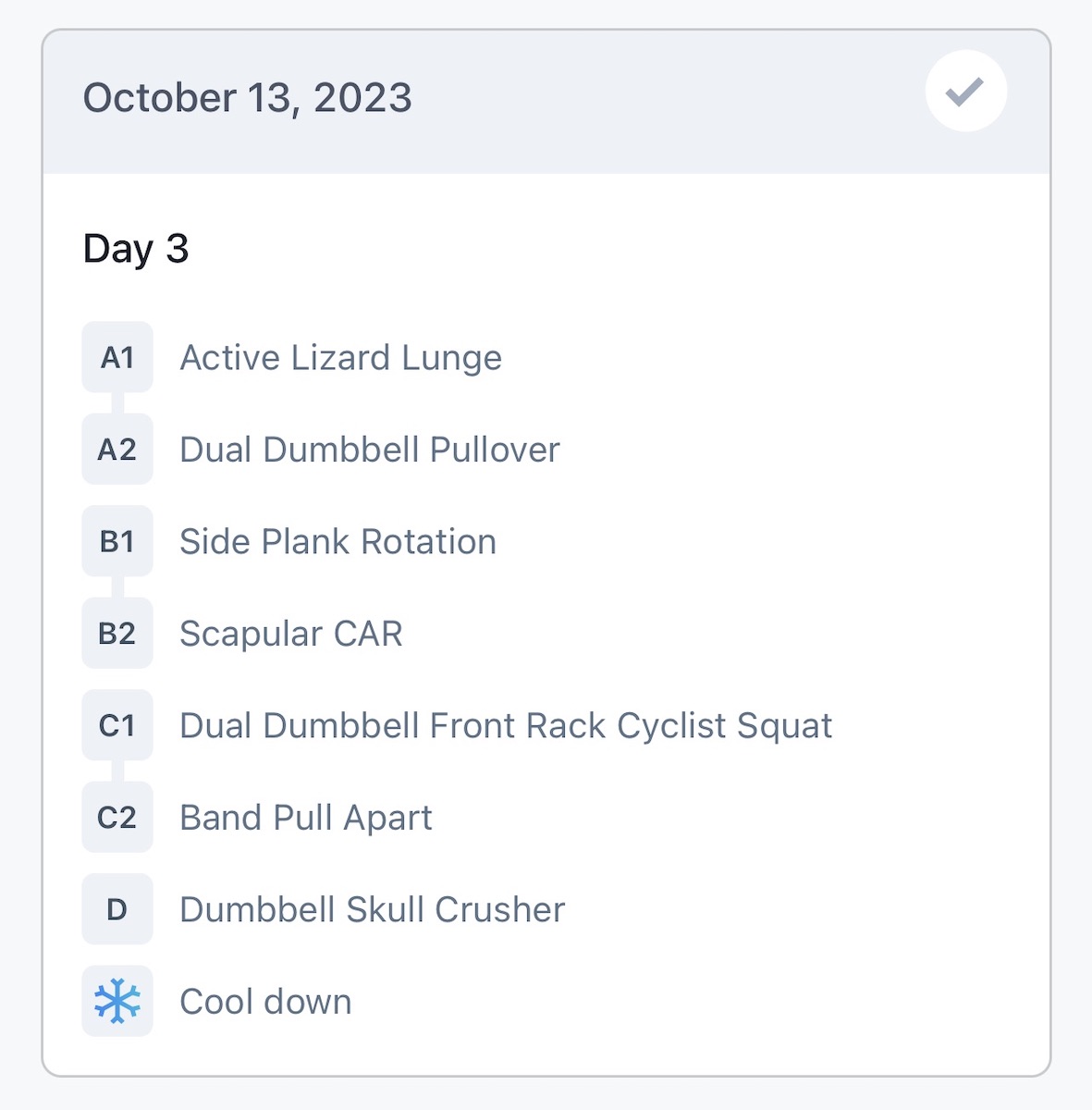1092x1110 pixels.
Task: Open the Active Lizard Lunge exercise
Action: pyautogui.click(x=340, y=358)
